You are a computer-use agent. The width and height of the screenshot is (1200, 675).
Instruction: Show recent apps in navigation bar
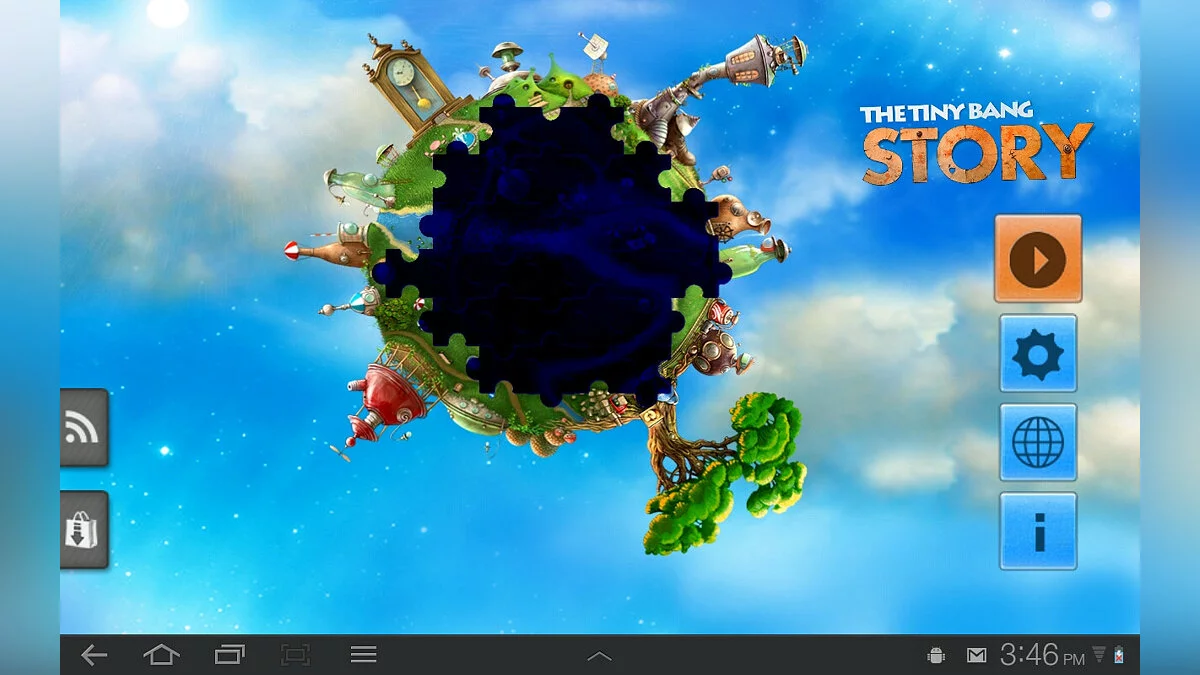[x=229, y=655]
